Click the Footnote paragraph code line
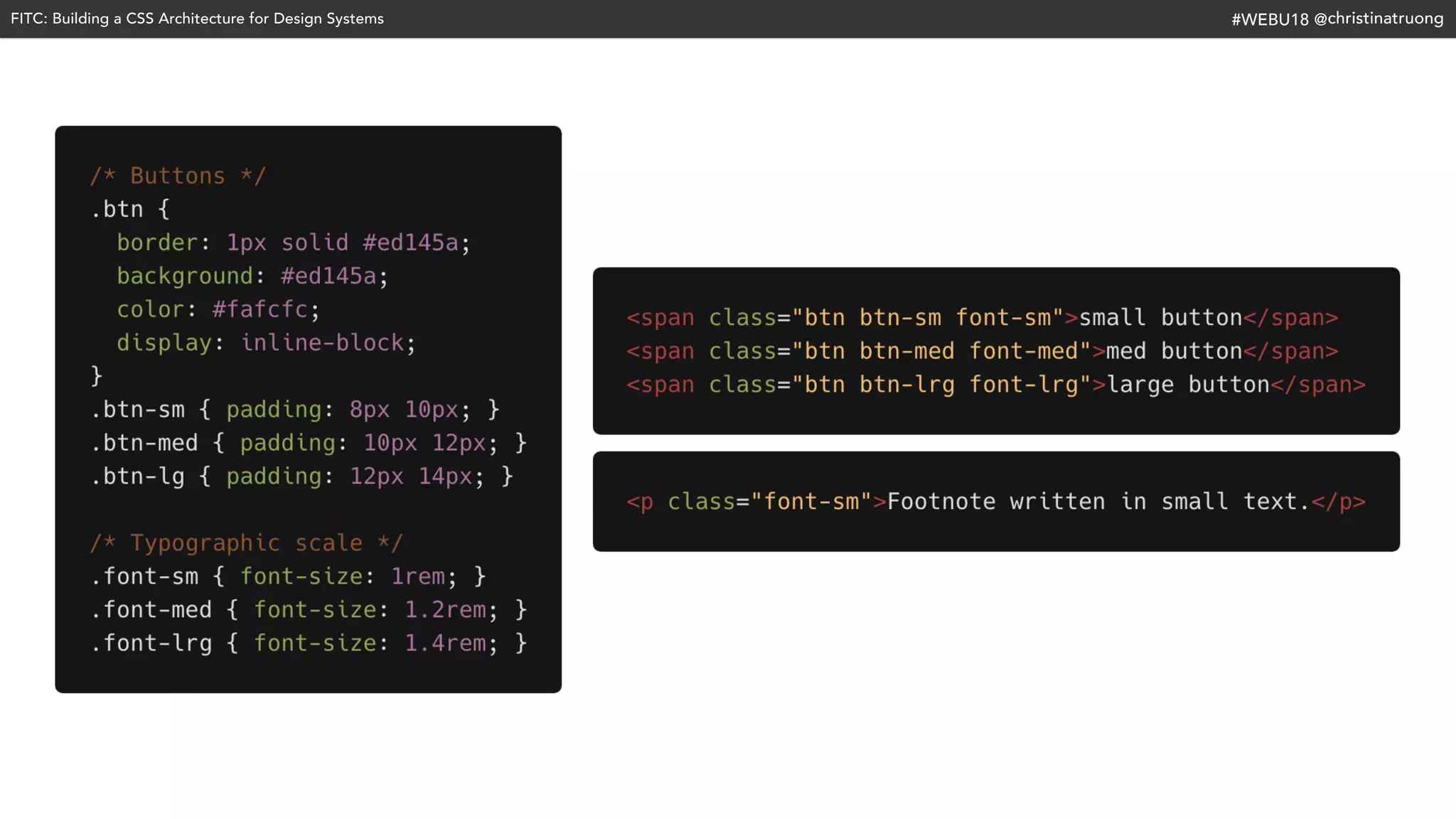The width and height of the screenshot is (1456, 819). (995, 502)
